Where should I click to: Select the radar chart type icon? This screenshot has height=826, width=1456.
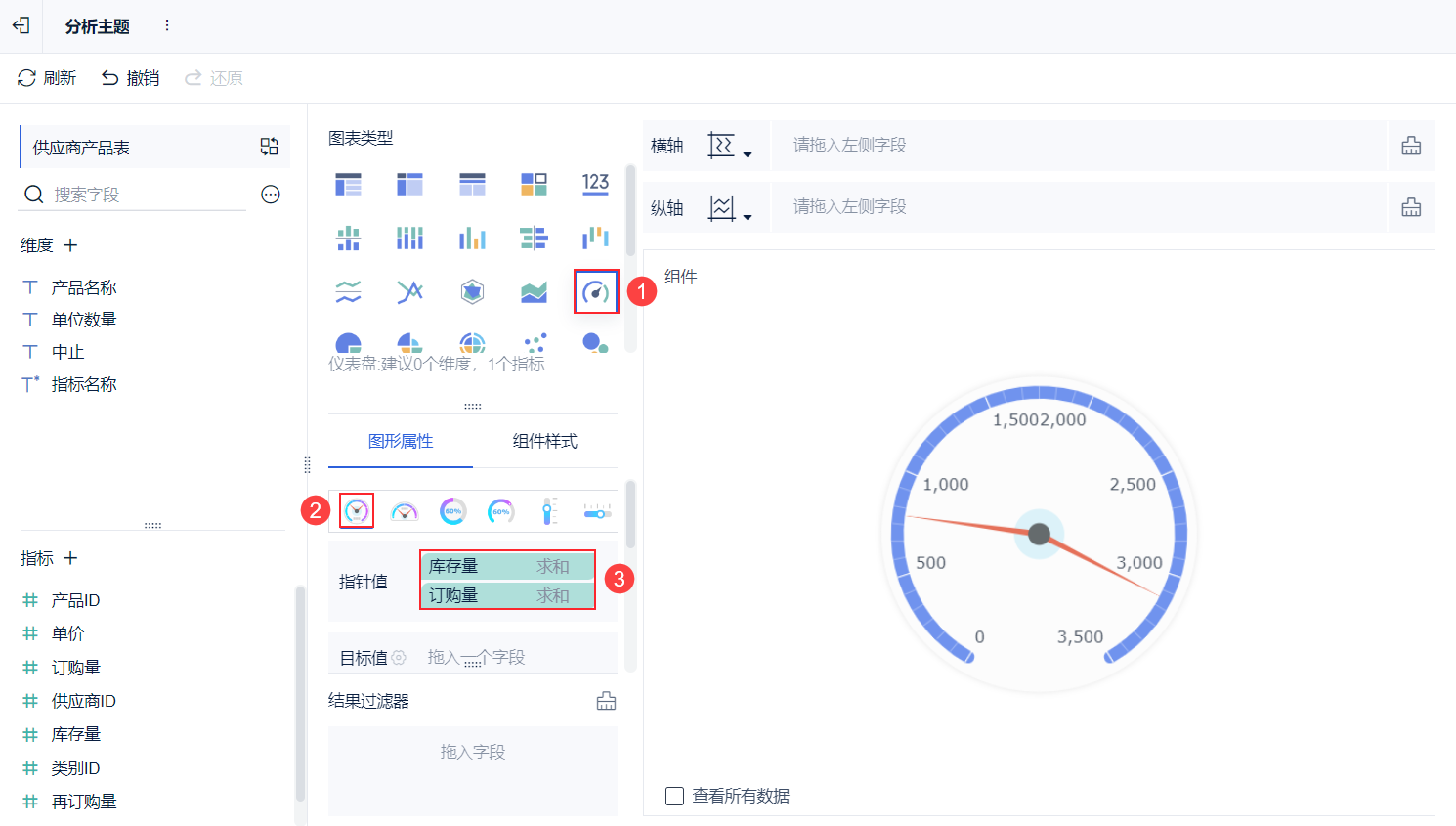472,290
